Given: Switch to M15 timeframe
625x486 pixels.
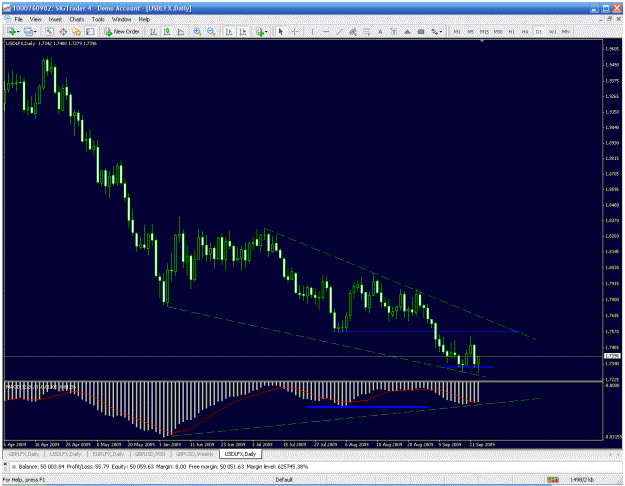Looking at the screenshot, I should [484, 31].
